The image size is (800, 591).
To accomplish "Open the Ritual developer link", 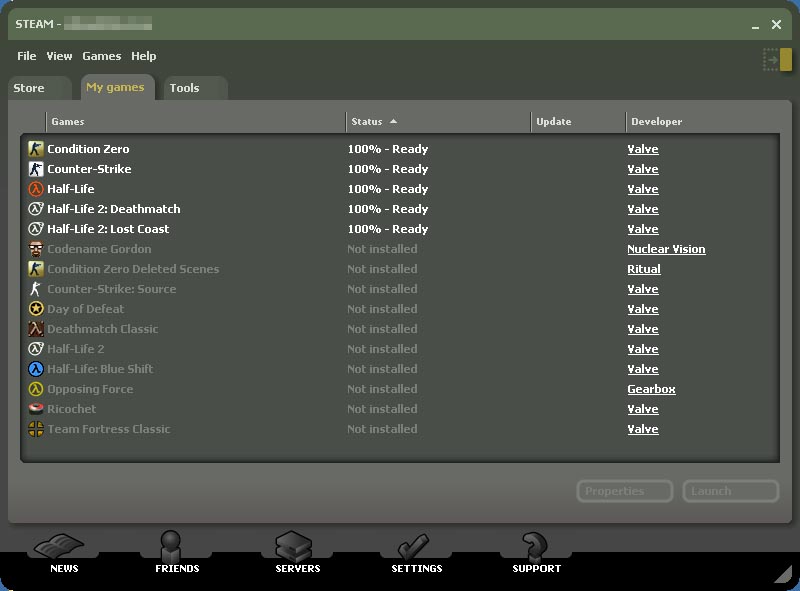I will point(644,269).
